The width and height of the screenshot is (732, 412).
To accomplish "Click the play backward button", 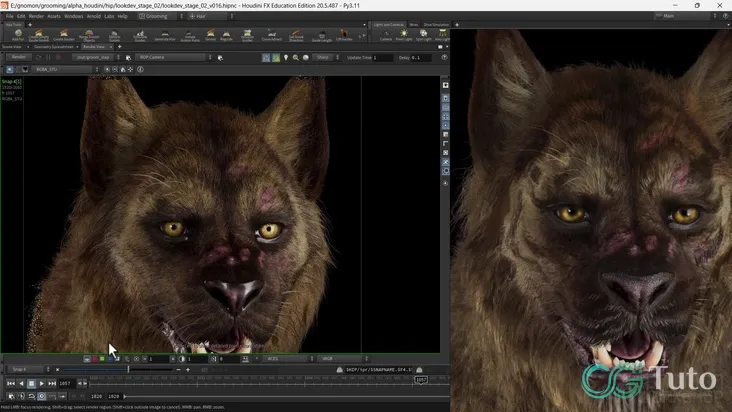I will pyautogui.click(x=21, y=384).
